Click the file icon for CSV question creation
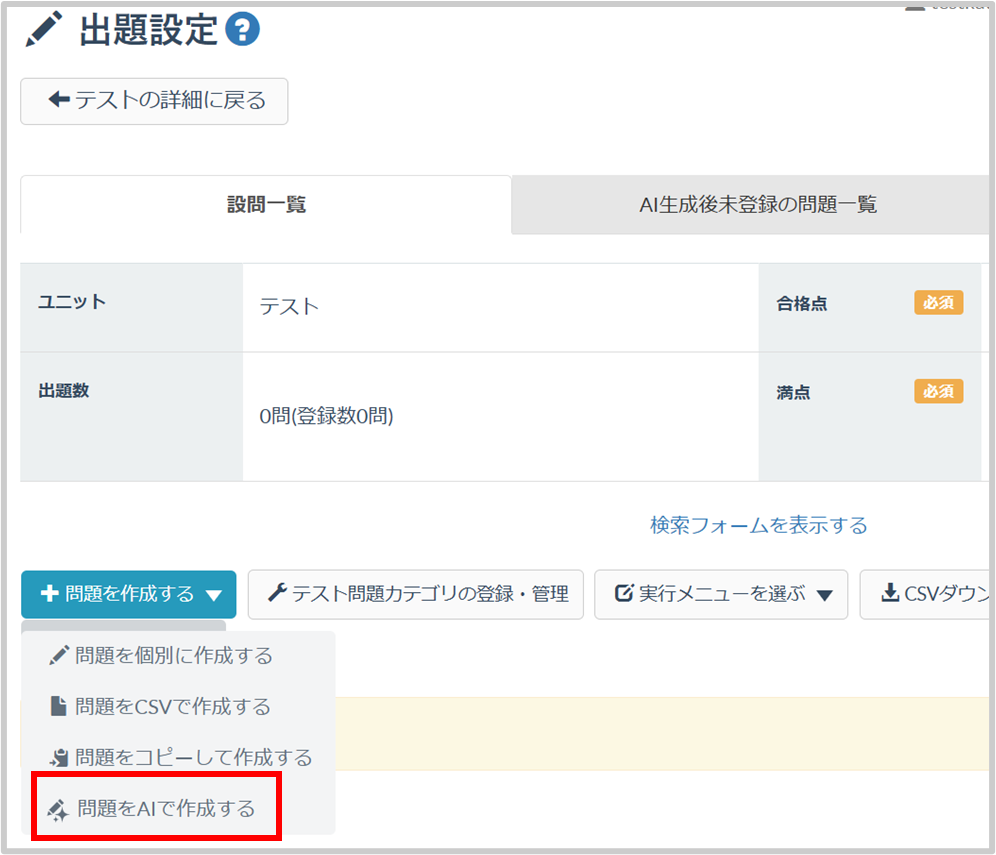The width and height of the screenshot is (996, 855). [59, 707]
